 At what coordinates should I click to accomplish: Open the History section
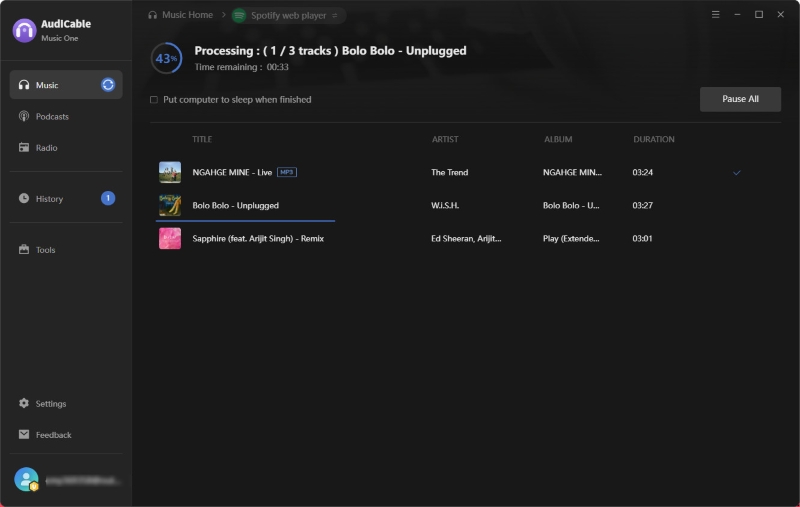pyautogui.click(x=66, y=198)
